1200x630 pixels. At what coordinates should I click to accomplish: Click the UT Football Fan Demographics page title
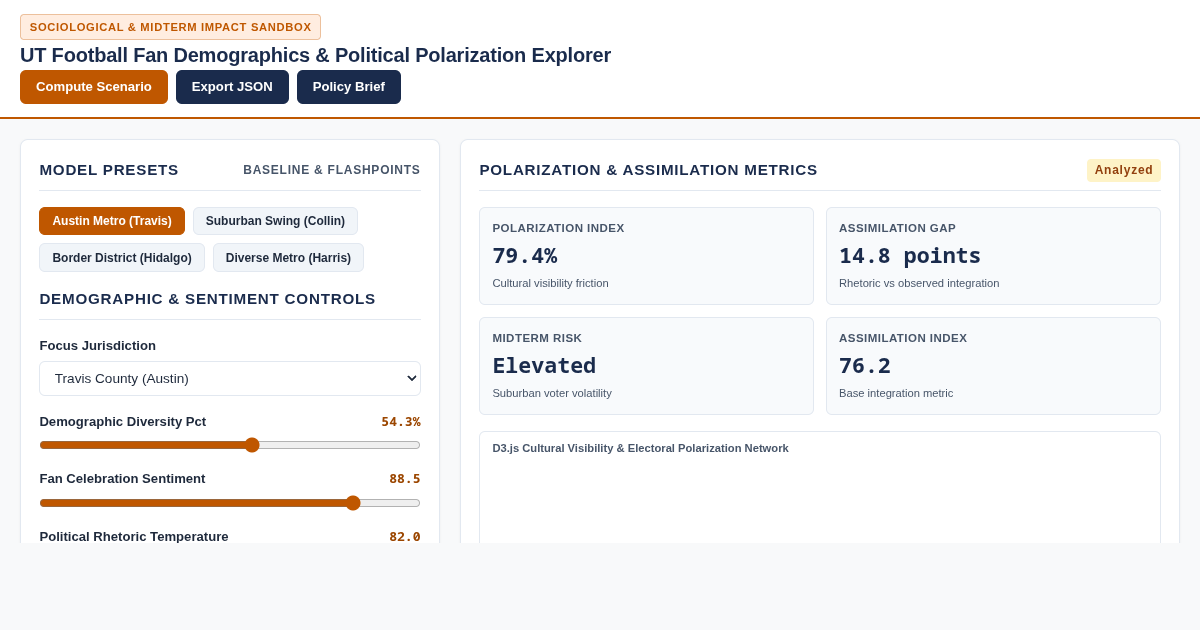pyautogui.click(x=315, y=55)
